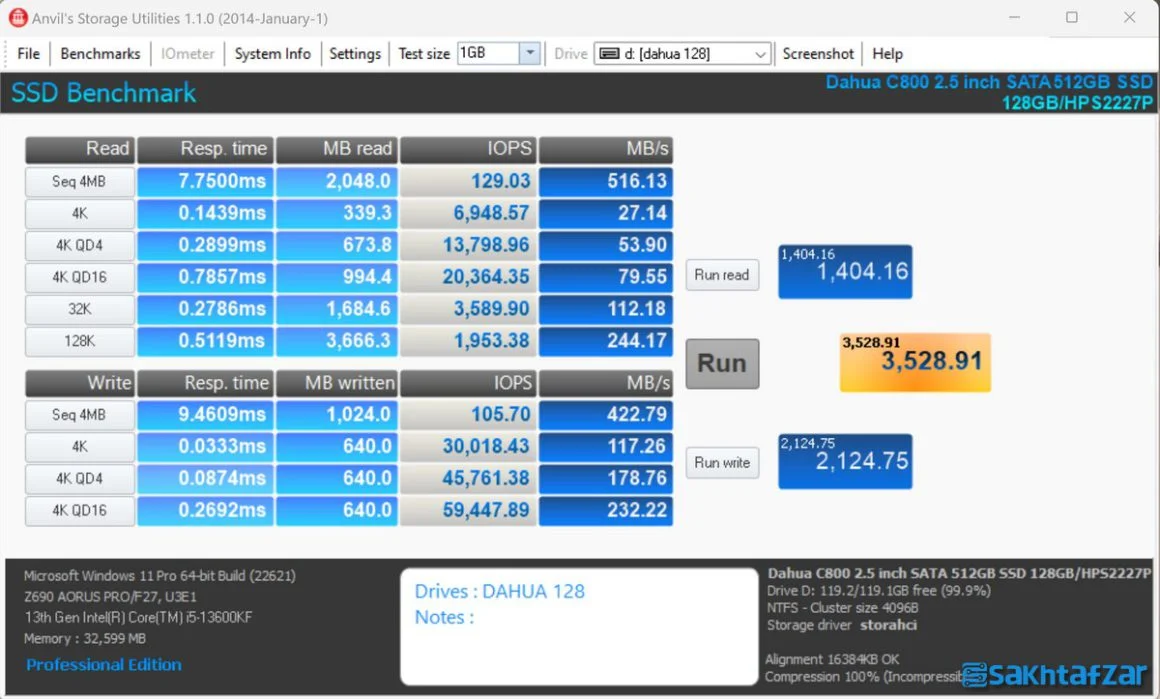Open the Help menu

coord(887,54)
